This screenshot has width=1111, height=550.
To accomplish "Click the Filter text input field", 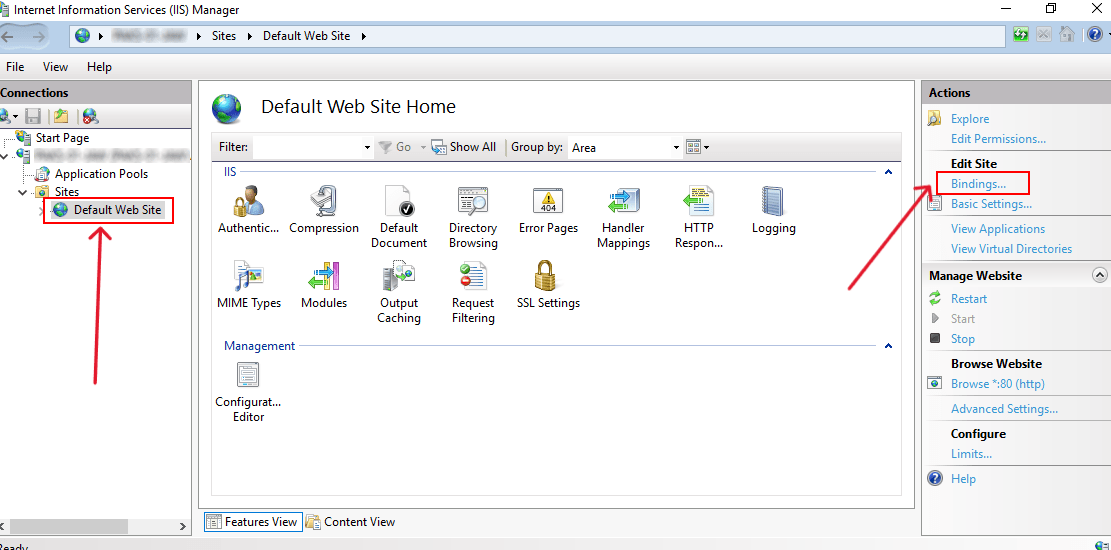I will click(307, 147).
